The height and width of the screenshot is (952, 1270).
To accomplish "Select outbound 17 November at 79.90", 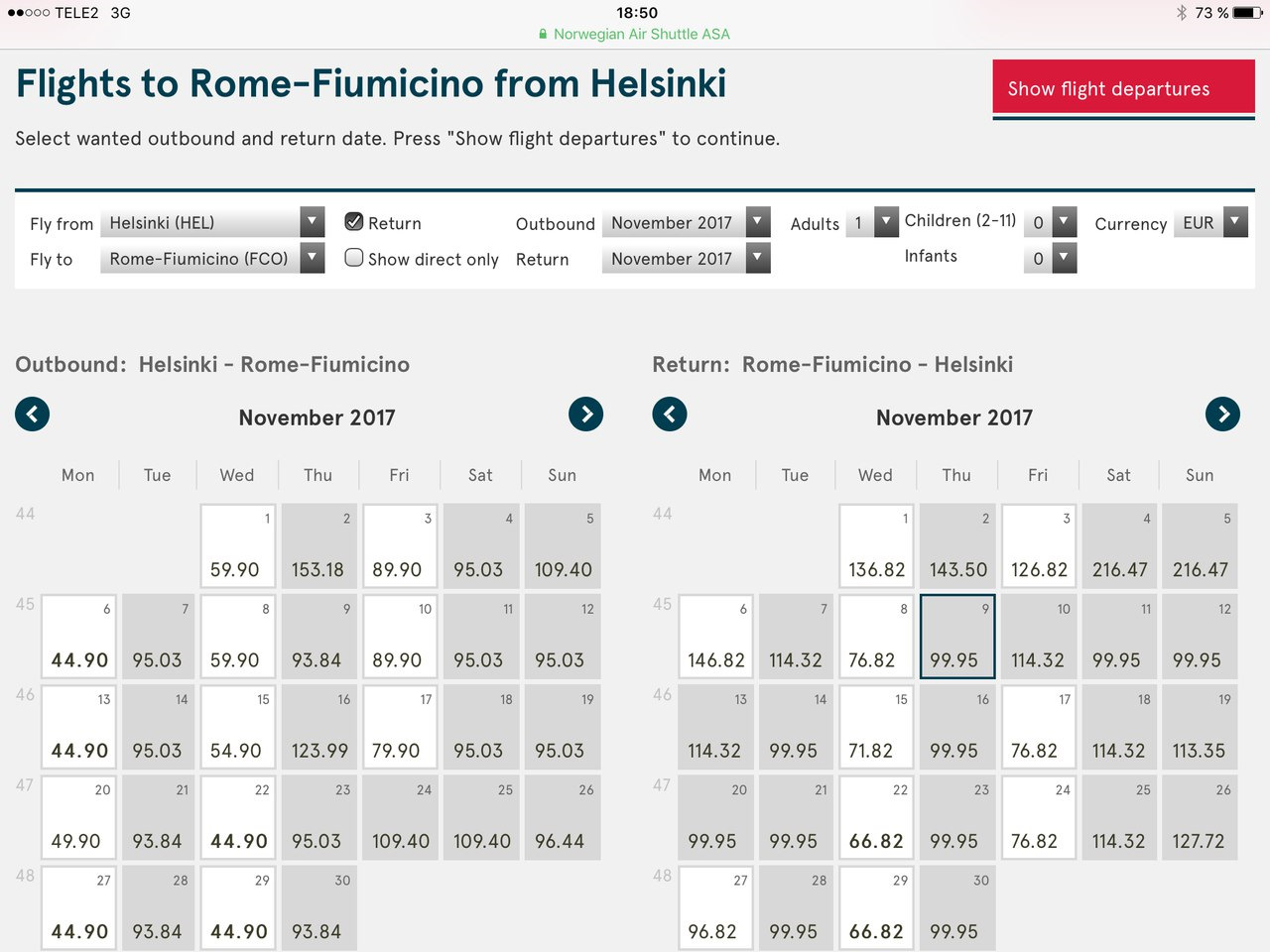I will [x=400, y=727].
